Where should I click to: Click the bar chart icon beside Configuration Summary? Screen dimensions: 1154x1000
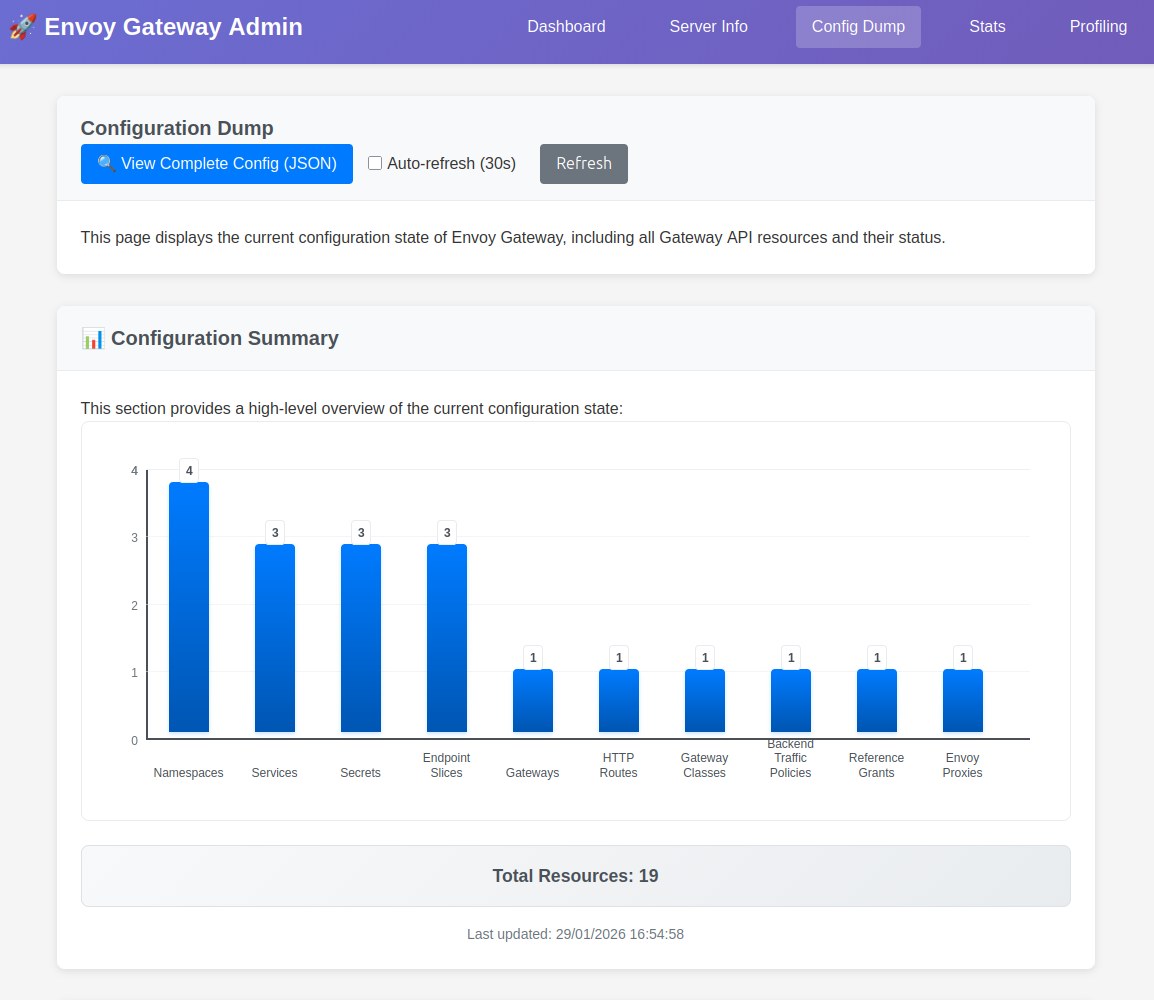93,339
